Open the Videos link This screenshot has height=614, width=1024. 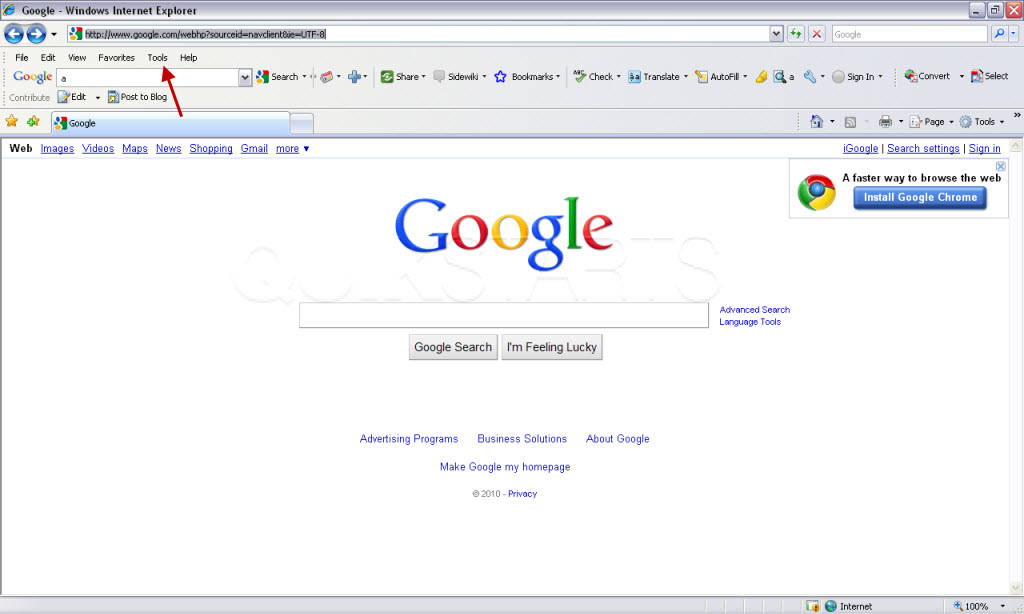(98, 148)
